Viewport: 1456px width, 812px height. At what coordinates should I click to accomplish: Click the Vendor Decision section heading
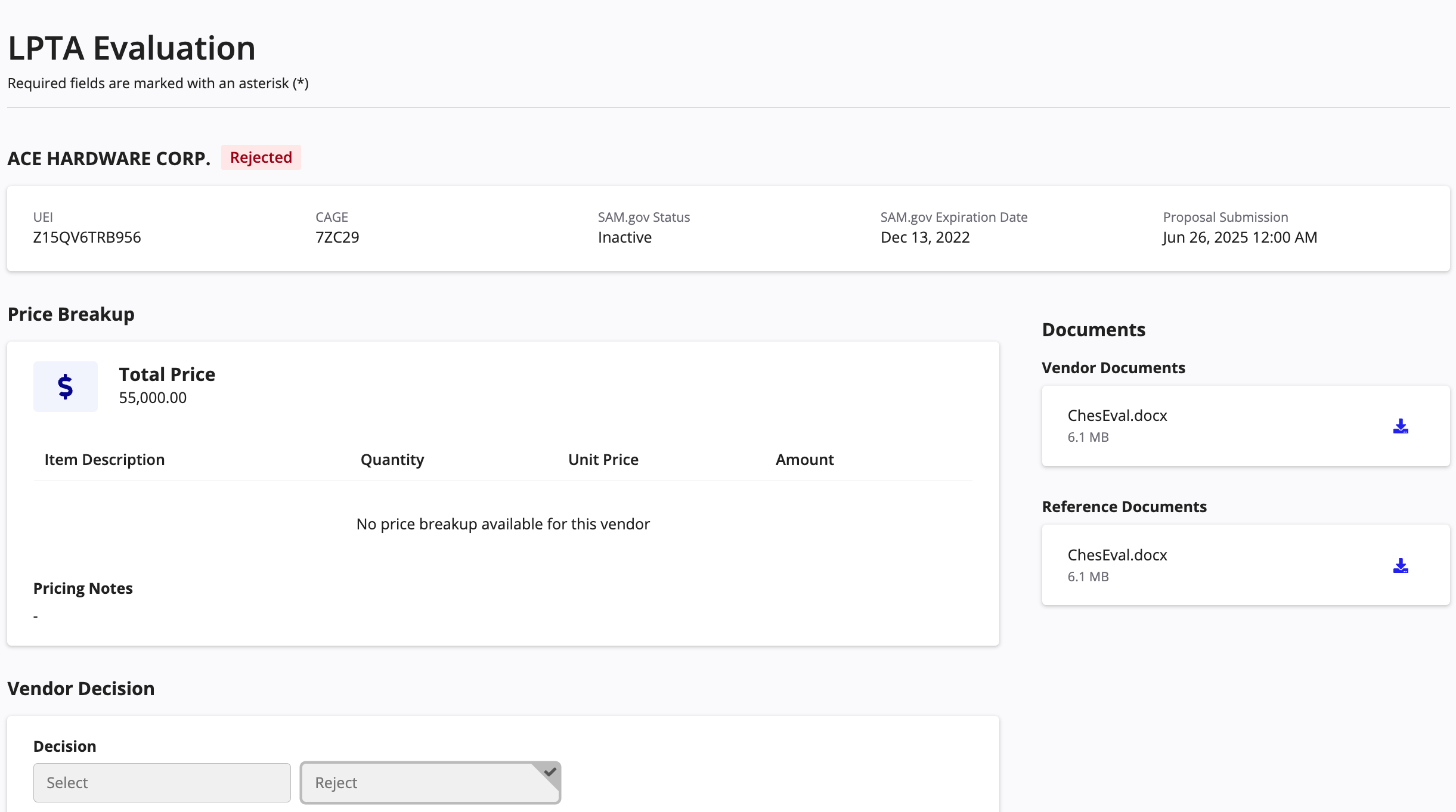(x=81, y=689)
